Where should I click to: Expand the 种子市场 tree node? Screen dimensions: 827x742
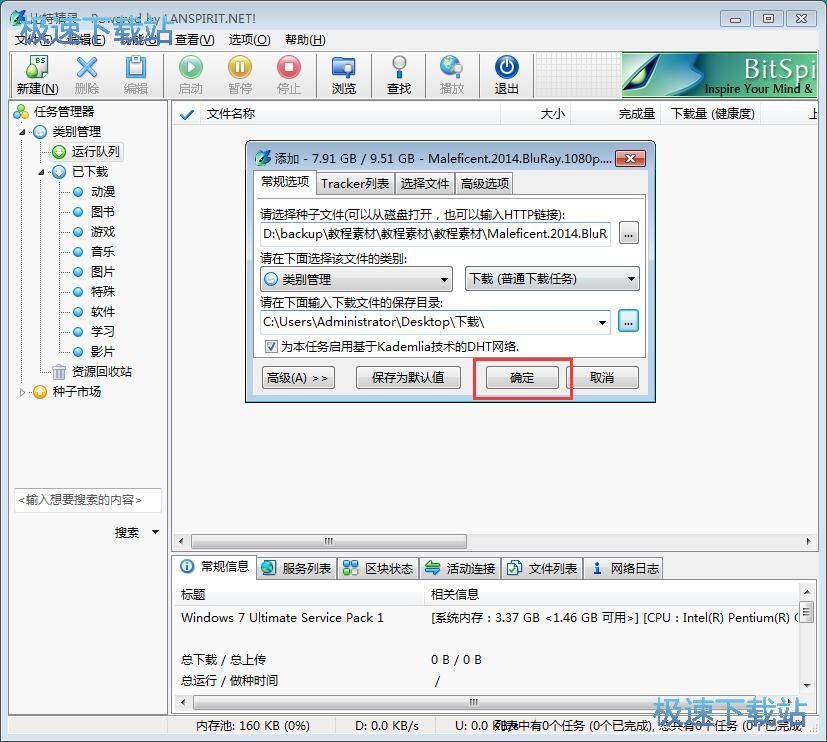[22, 392]
